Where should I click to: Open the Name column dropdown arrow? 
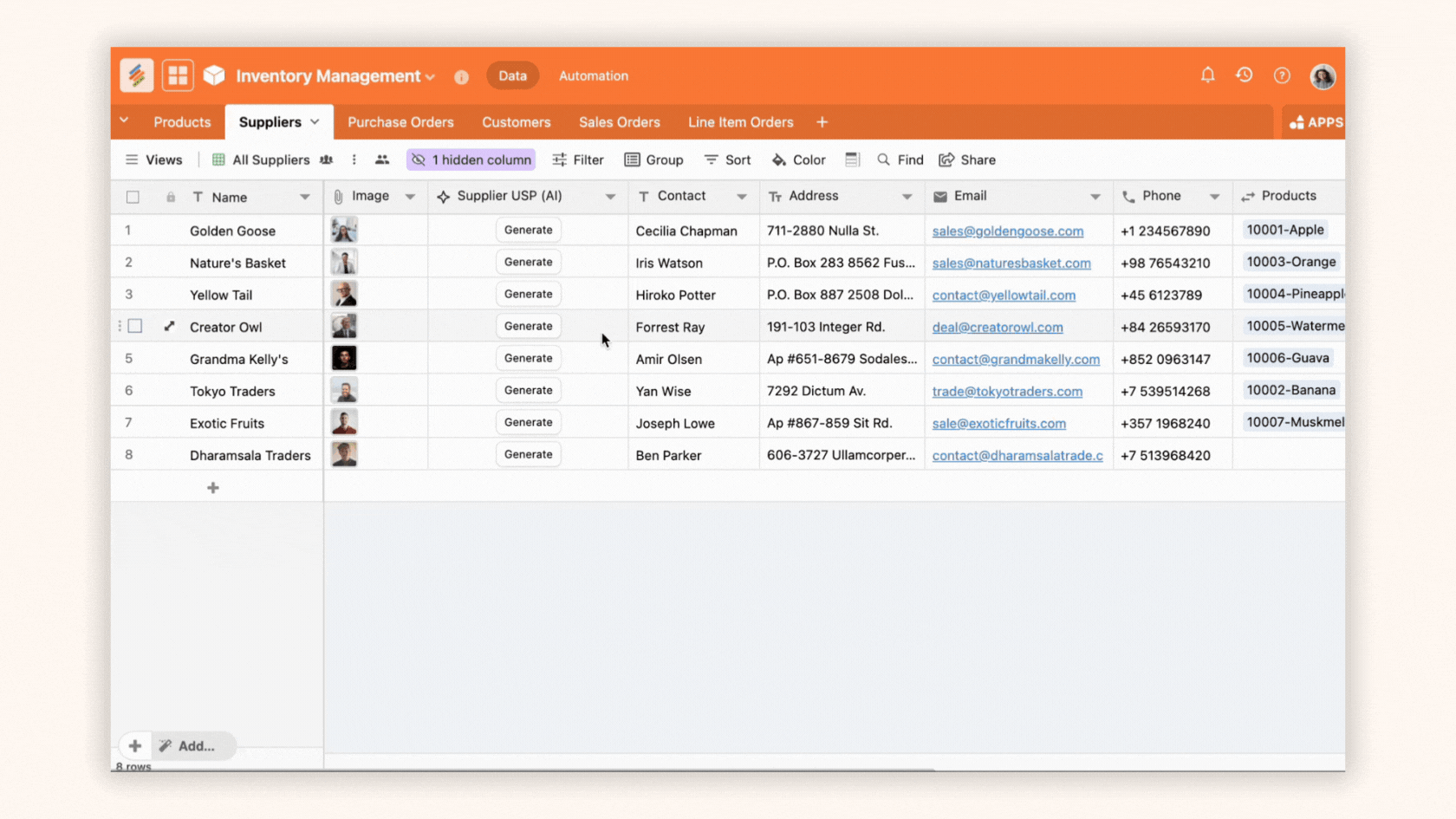(305, 198)
